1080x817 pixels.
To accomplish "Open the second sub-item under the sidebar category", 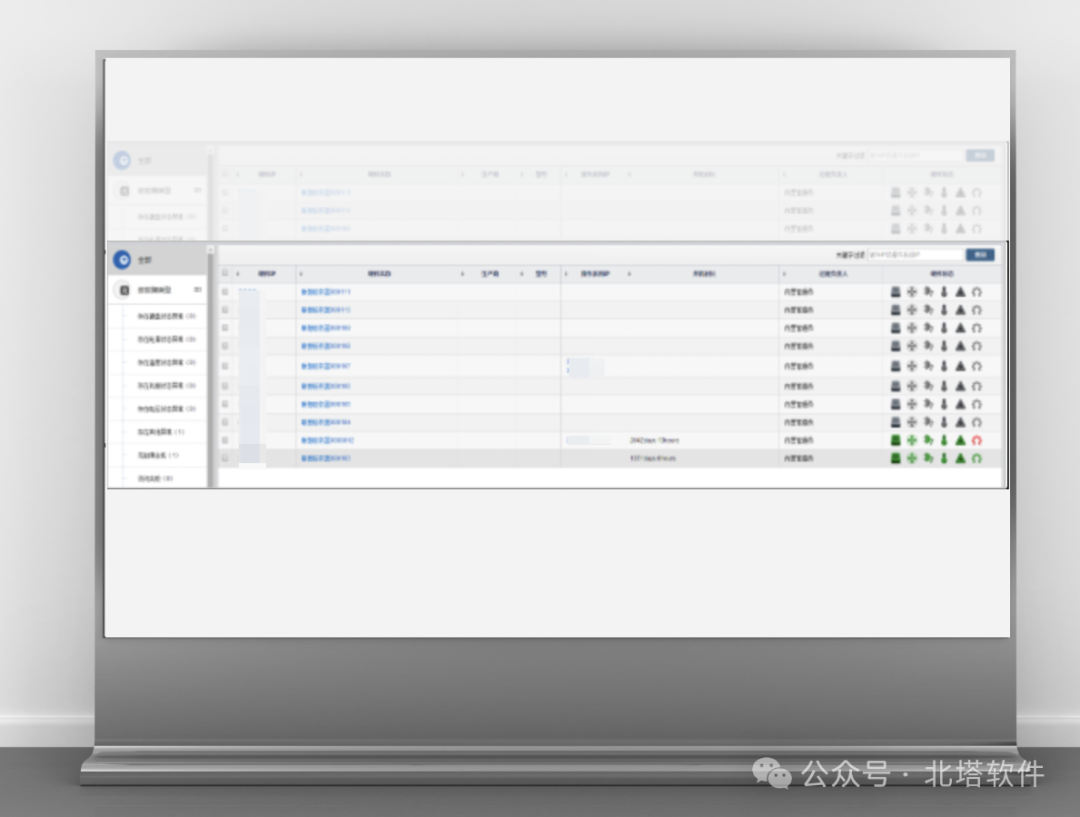I will pyautogui.click(x=167, y=340).
